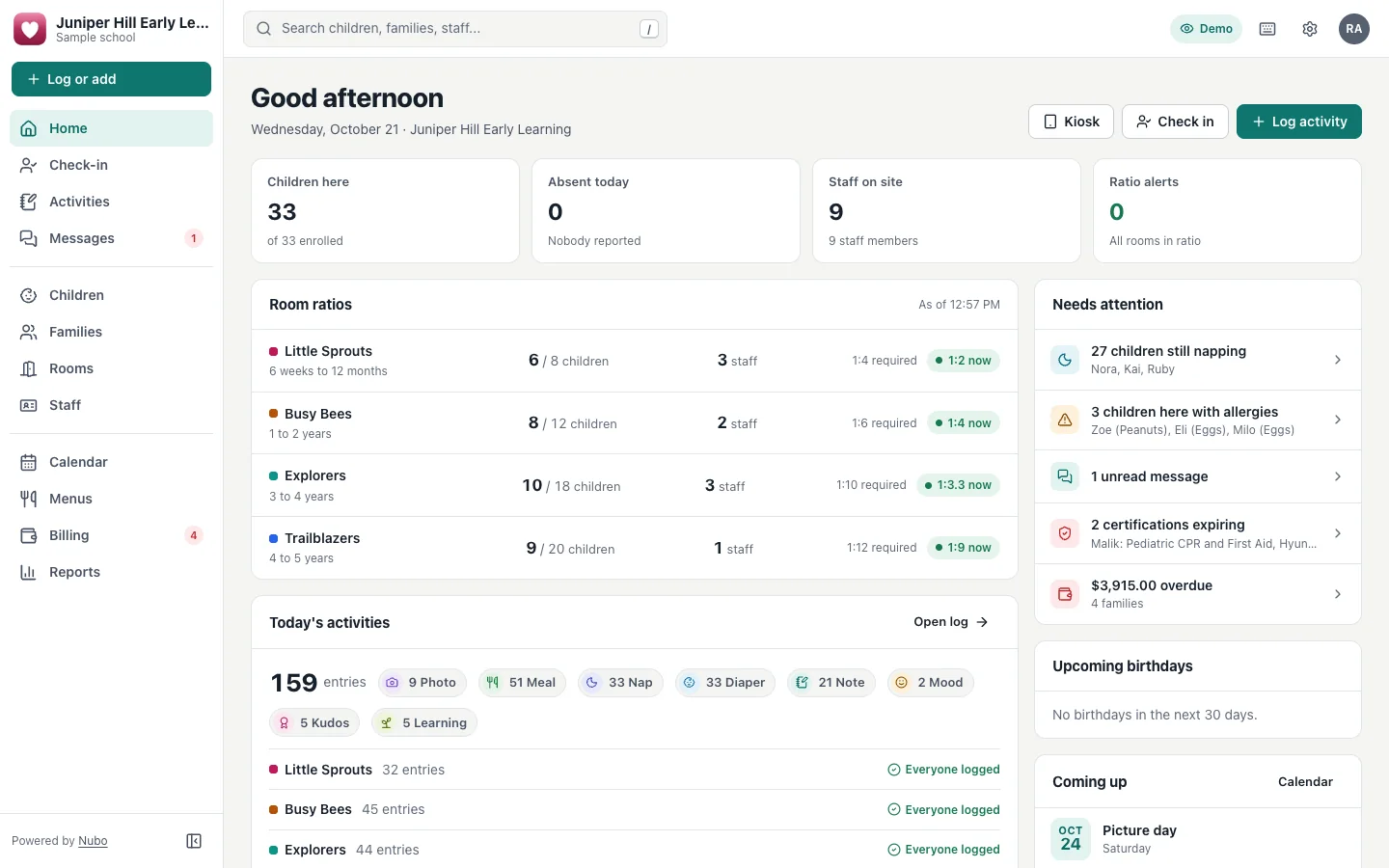Image resolution: width=1389 pixels, height=868 pixels.
Task: Filter activities by 33 Diaper chip
Action: pyautogui.click(x=725, y=683)
